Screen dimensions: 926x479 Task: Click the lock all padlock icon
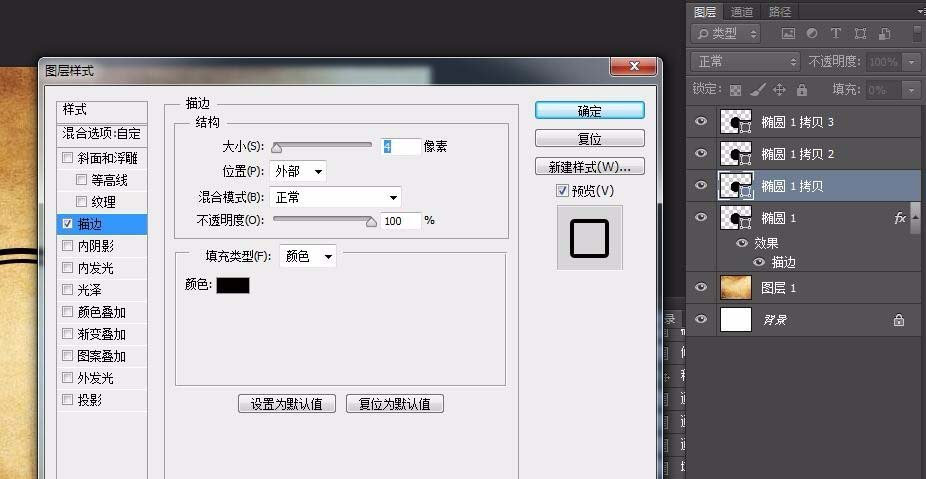pos(801,90)
